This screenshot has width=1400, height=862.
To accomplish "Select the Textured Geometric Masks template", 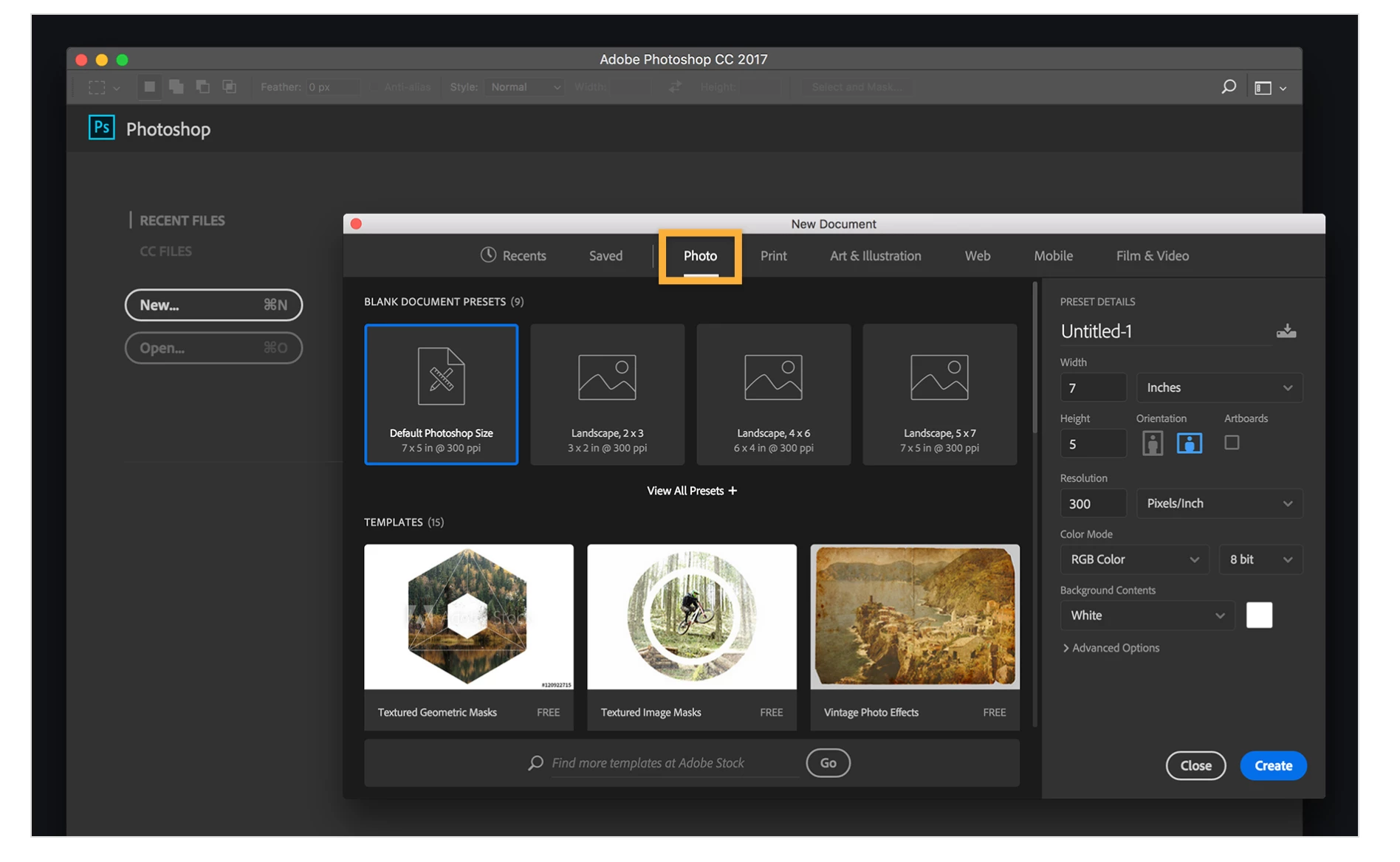I will [x=469, y=638].
